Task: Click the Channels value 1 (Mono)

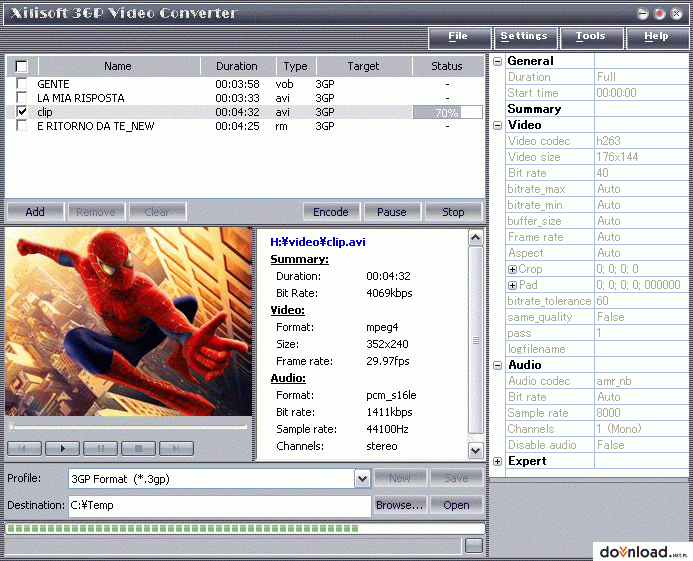Action: 619,429
